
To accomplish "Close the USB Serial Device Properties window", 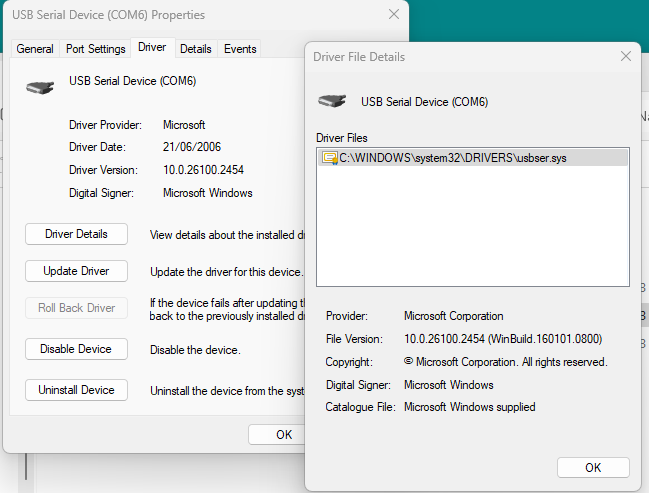I will [x=394, y=14].
